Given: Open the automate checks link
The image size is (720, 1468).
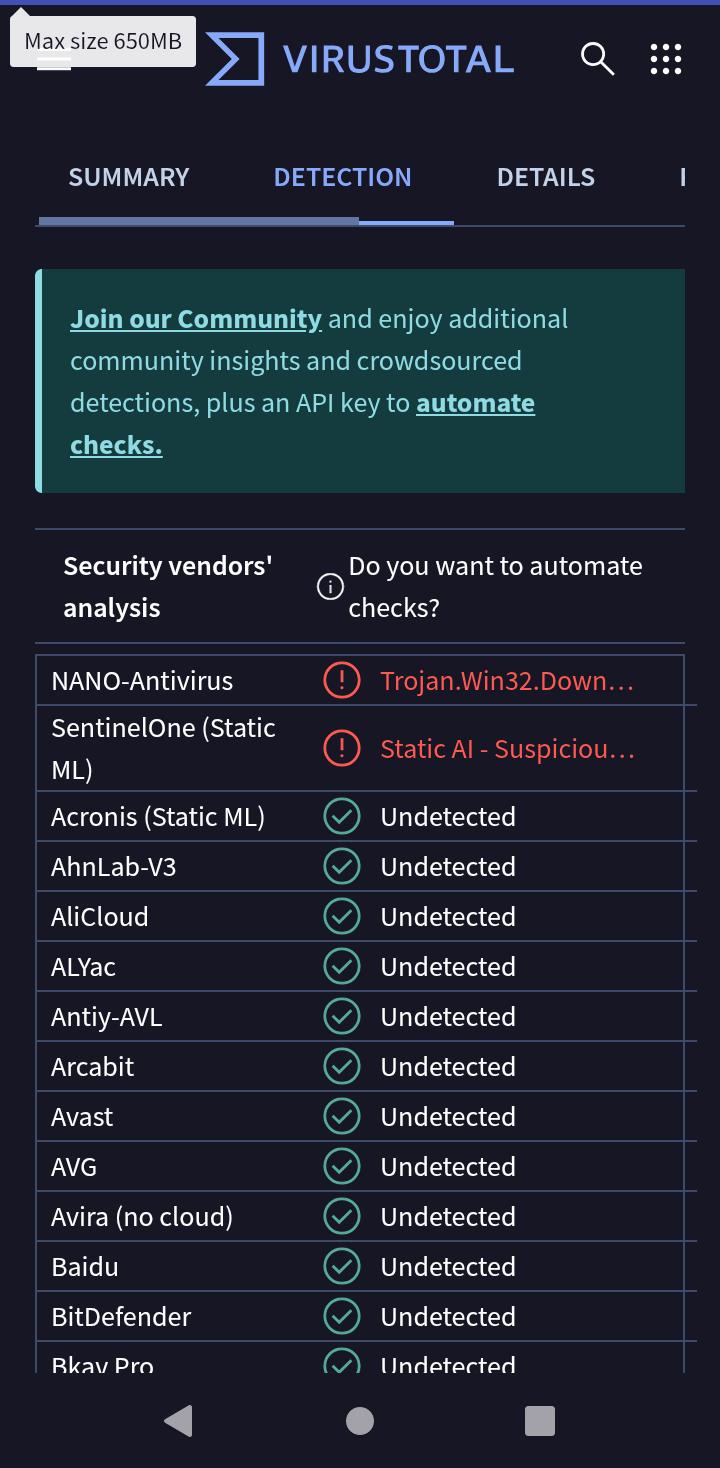Looking at the screenshot, I should coord(475,403).
